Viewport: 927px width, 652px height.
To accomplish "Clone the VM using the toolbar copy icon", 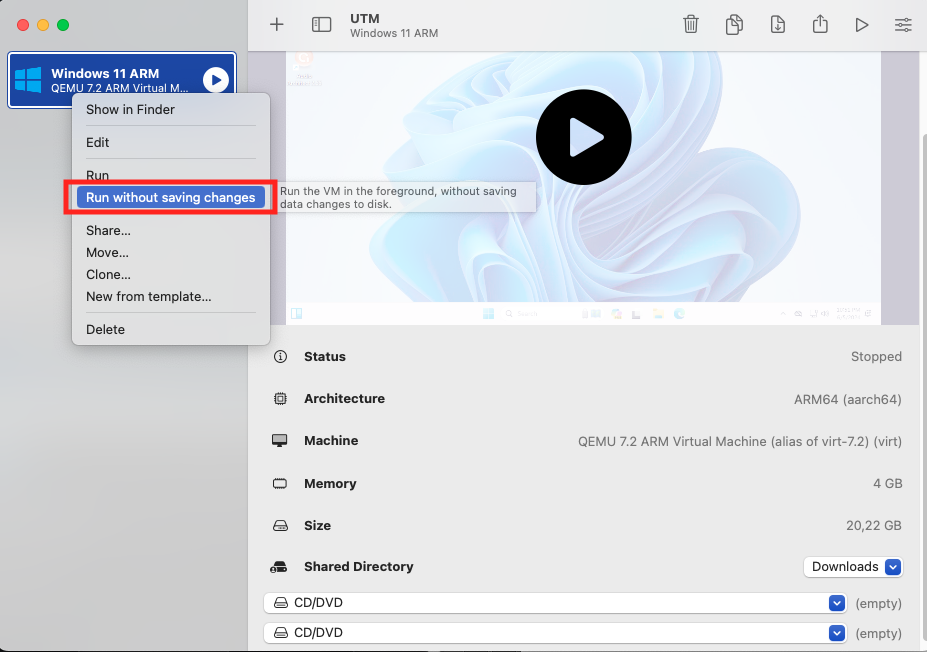I will pyautogui.click(x=734, y=24).
